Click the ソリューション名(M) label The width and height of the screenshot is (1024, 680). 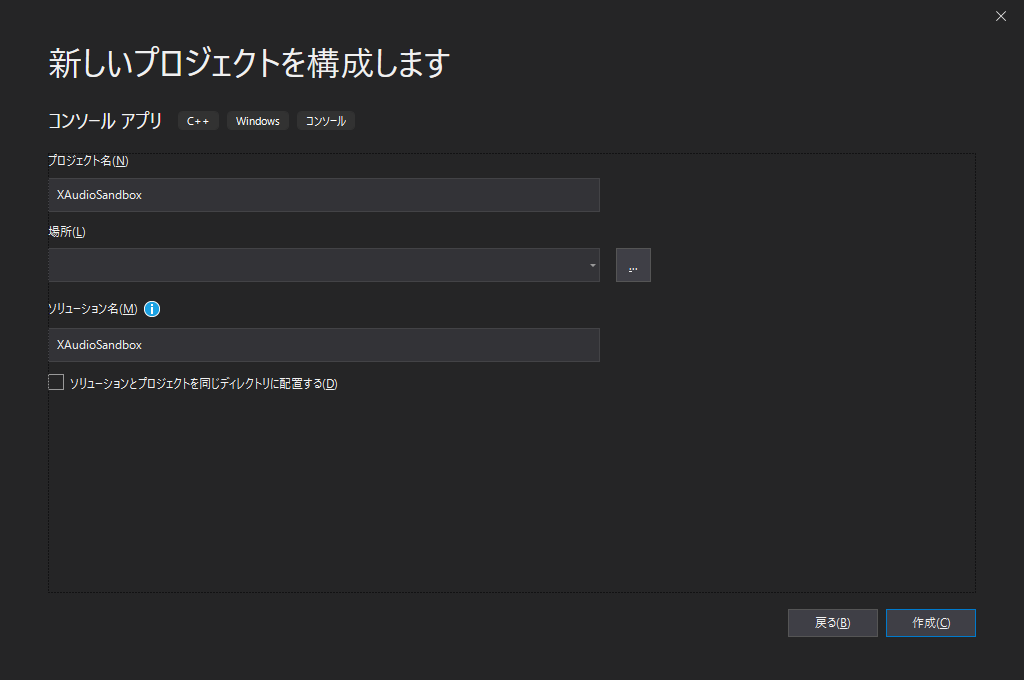[93, 309]
